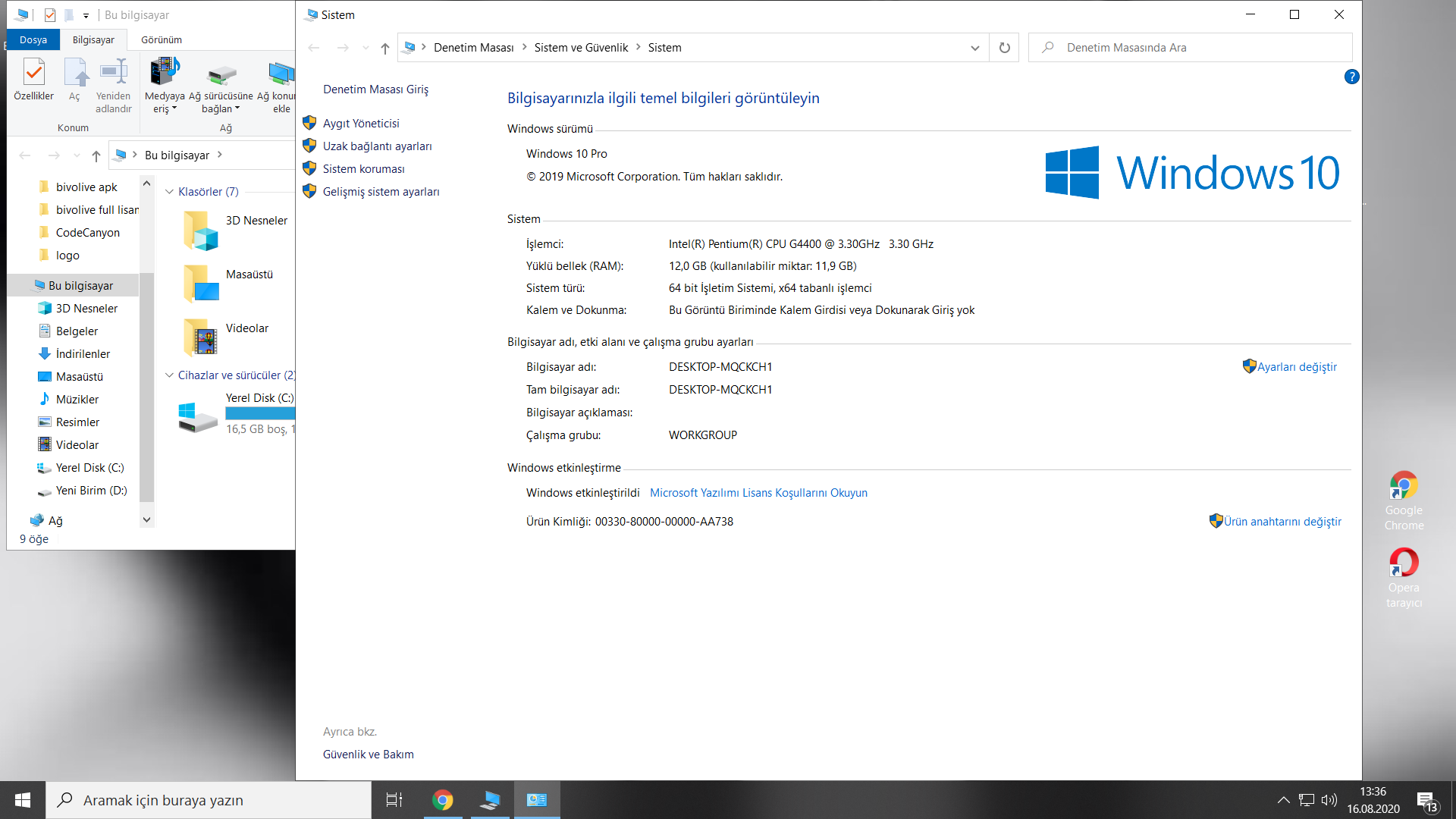Refresh the Sistem control panel page
Screen dimensions: 1456x819
(1004, 48)
